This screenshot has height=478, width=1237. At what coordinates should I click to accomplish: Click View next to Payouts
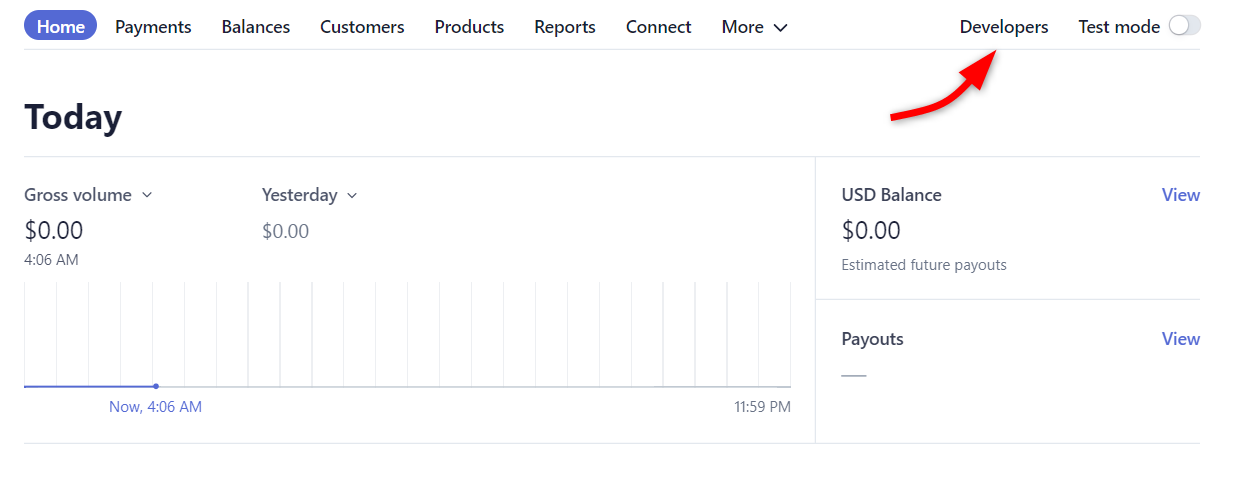tap(1180, 339)
